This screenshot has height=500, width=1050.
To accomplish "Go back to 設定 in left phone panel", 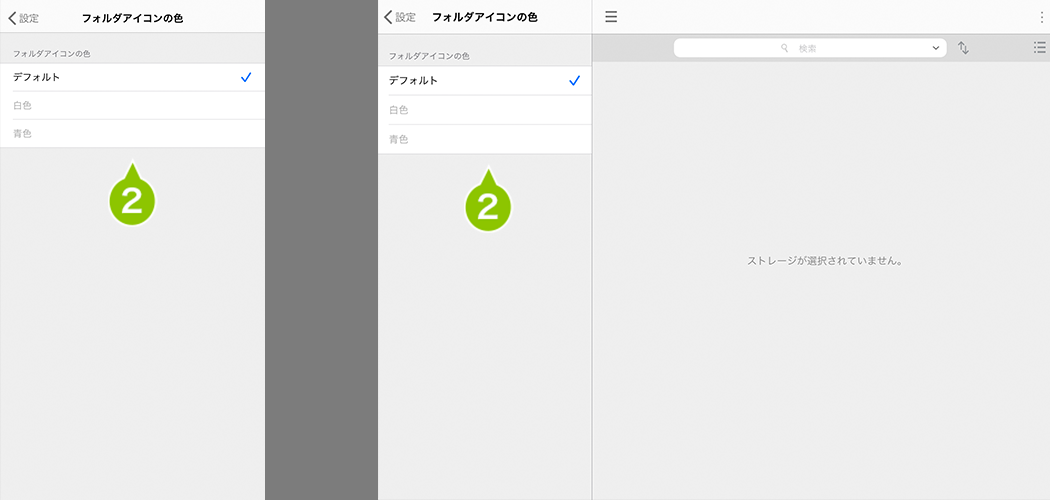I will [23, 18].
